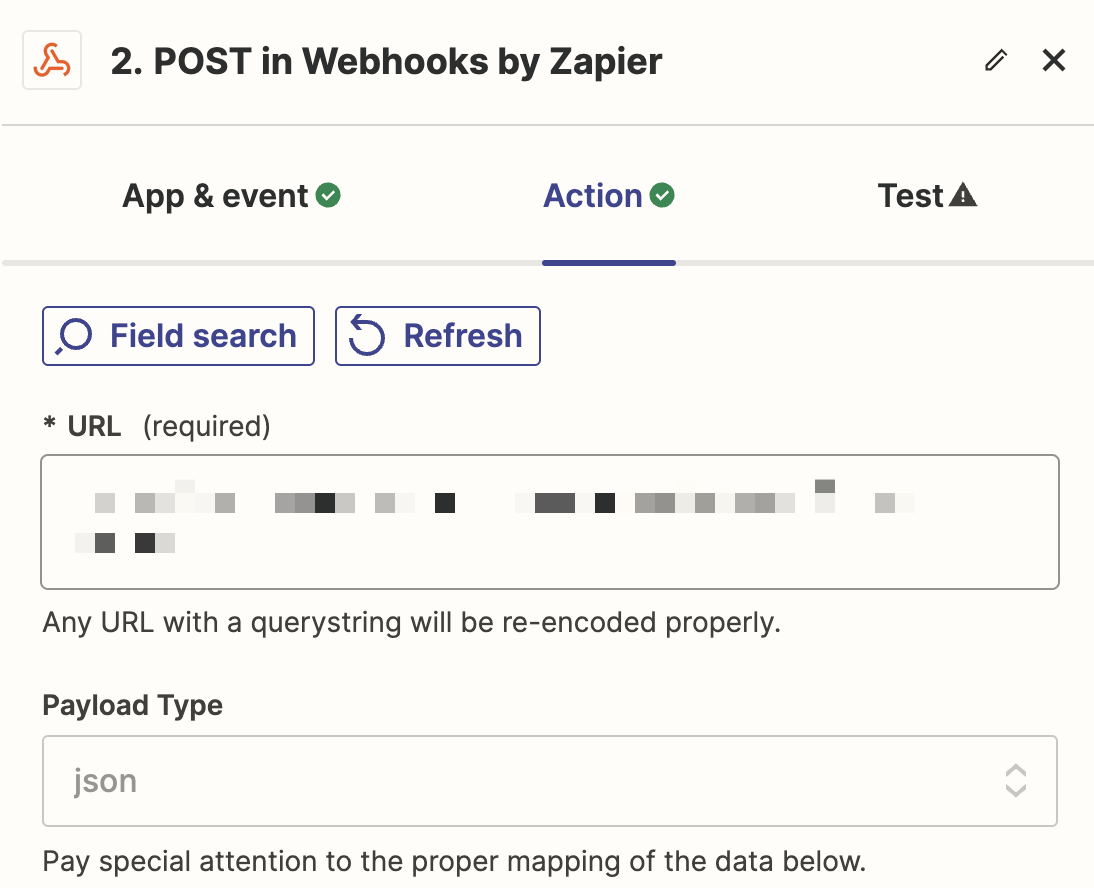Image resolution: width=1094 pixels, height=888 pixels.
Task: Click green checkmark next to Action
Action: (x=662, y=195)
